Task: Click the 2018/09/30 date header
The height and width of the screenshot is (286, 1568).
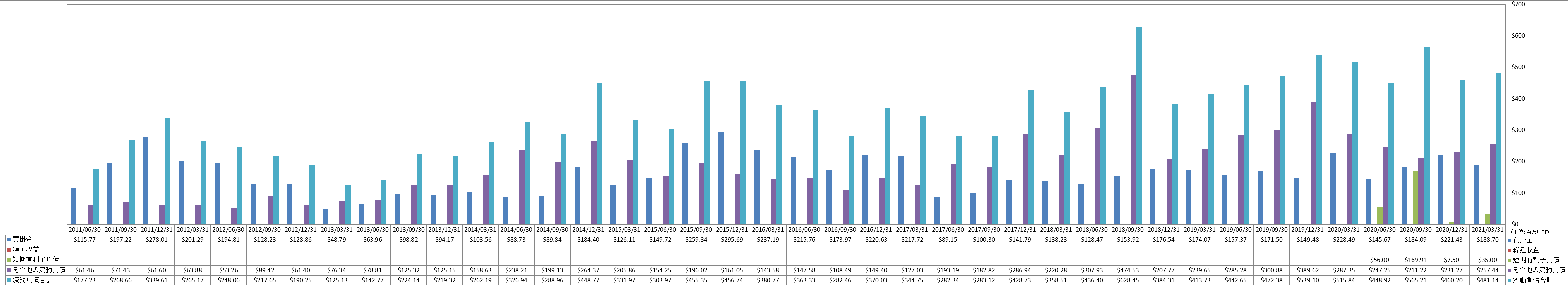Action: (1127, 230)
